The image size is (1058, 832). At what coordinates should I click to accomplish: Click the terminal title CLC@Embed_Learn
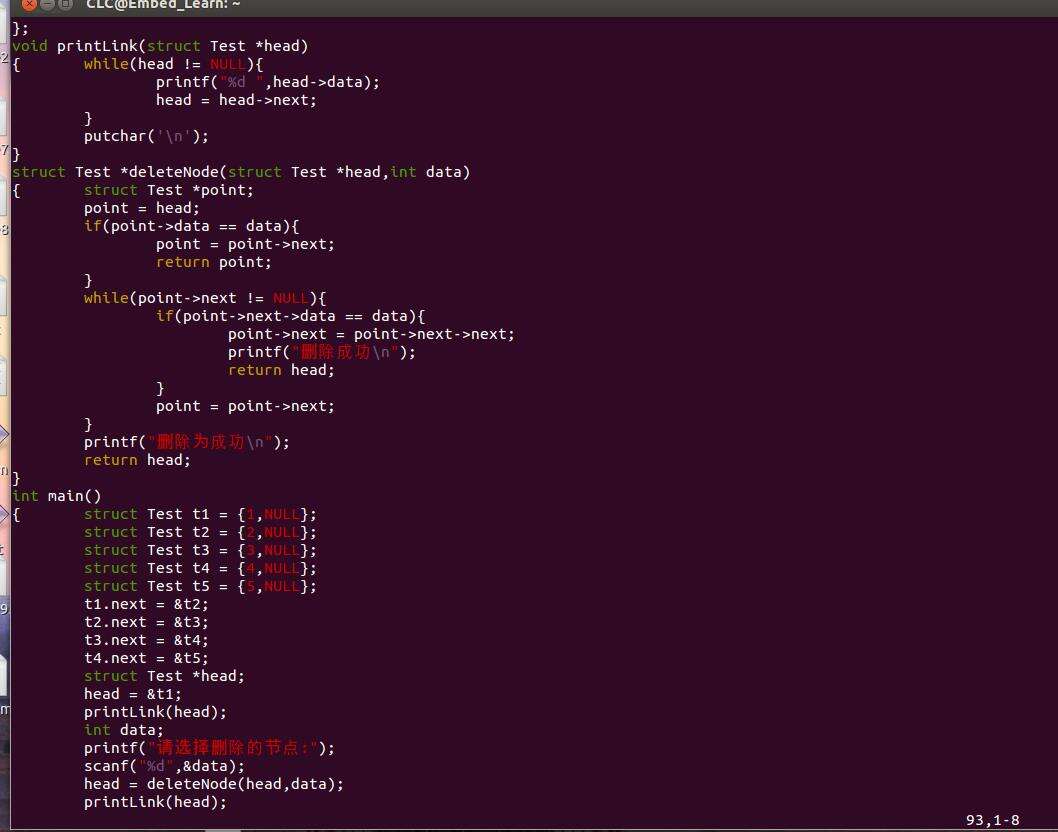pos(163,5)
